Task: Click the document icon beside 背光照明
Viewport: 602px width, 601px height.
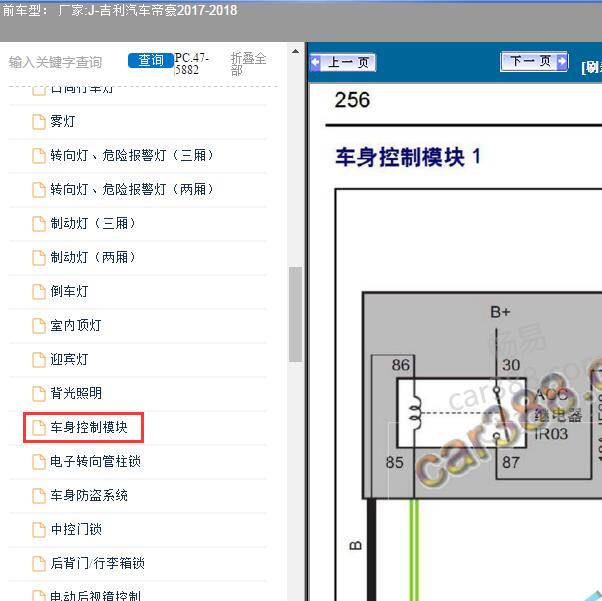Action: pyautogui.click(x=39, y=394)
